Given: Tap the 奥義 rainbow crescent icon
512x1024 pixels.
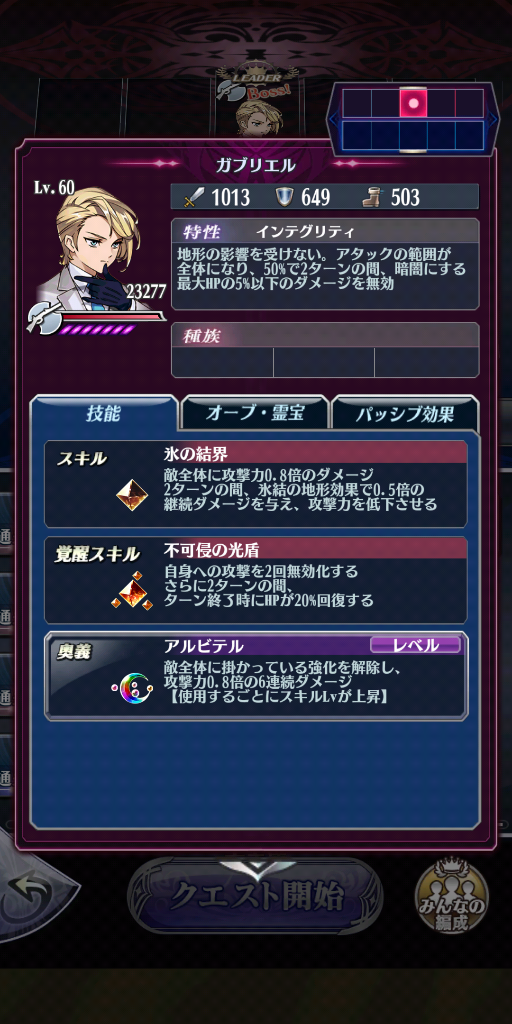Looking at the screenshot, I should pyautogui.click(x=133, y=687).
